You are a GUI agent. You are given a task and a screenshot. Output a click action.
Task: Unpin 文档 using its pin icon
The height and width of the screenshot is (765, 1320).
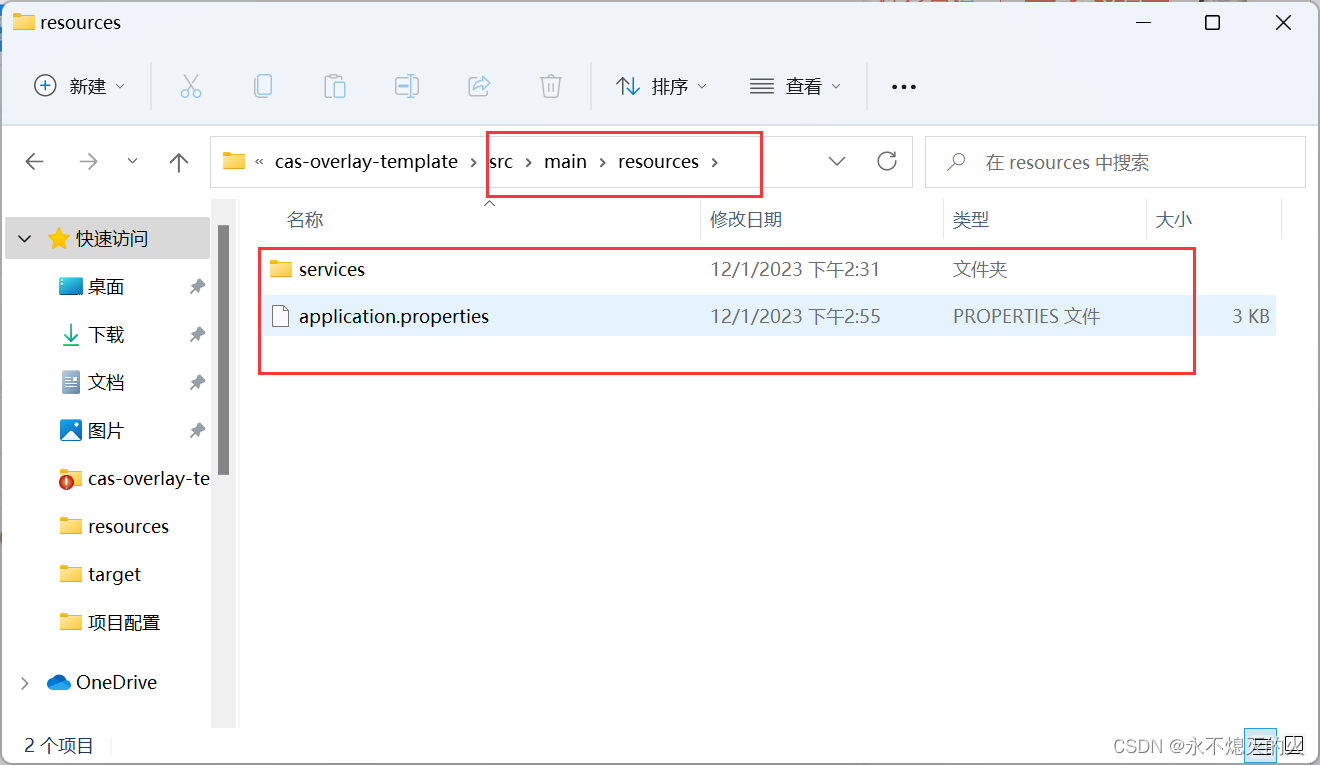(x=197, y=383)
